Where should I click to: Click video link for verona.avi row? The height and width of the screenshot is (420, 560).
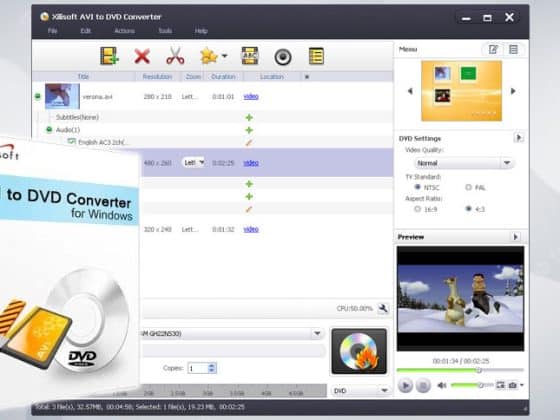coord(251,96)
